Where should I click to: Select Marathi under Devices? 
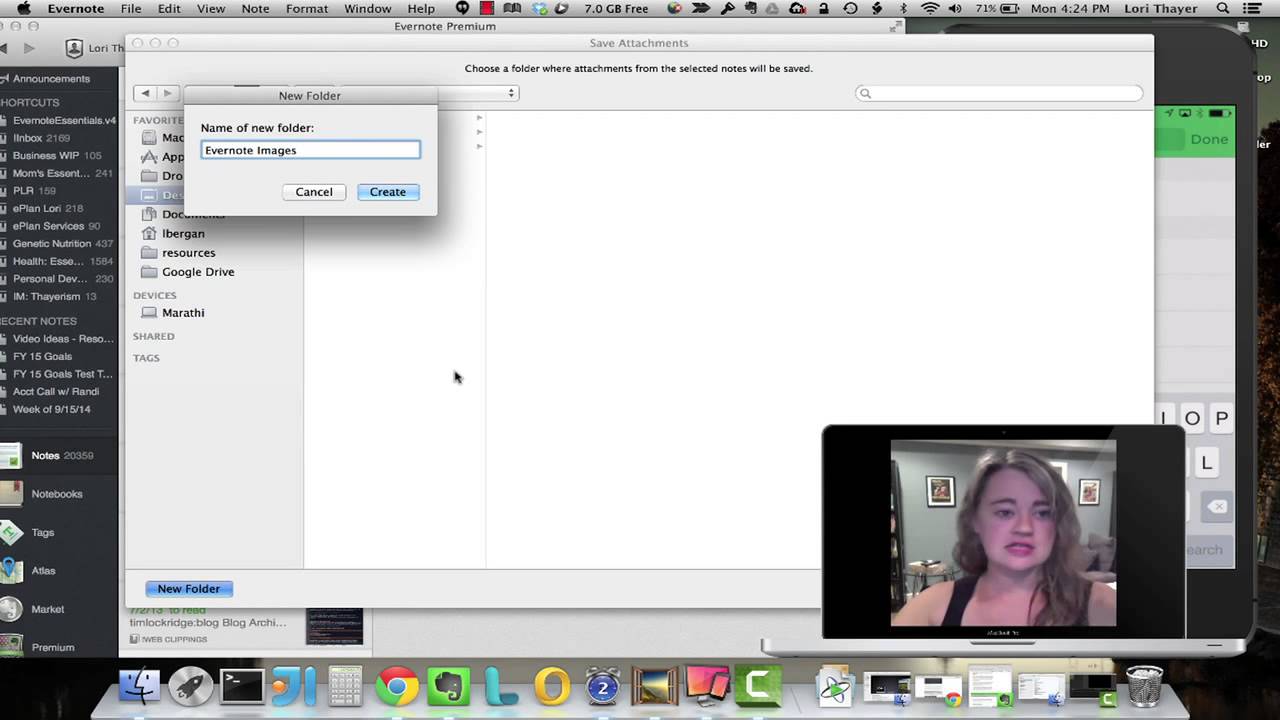(183, 313)
